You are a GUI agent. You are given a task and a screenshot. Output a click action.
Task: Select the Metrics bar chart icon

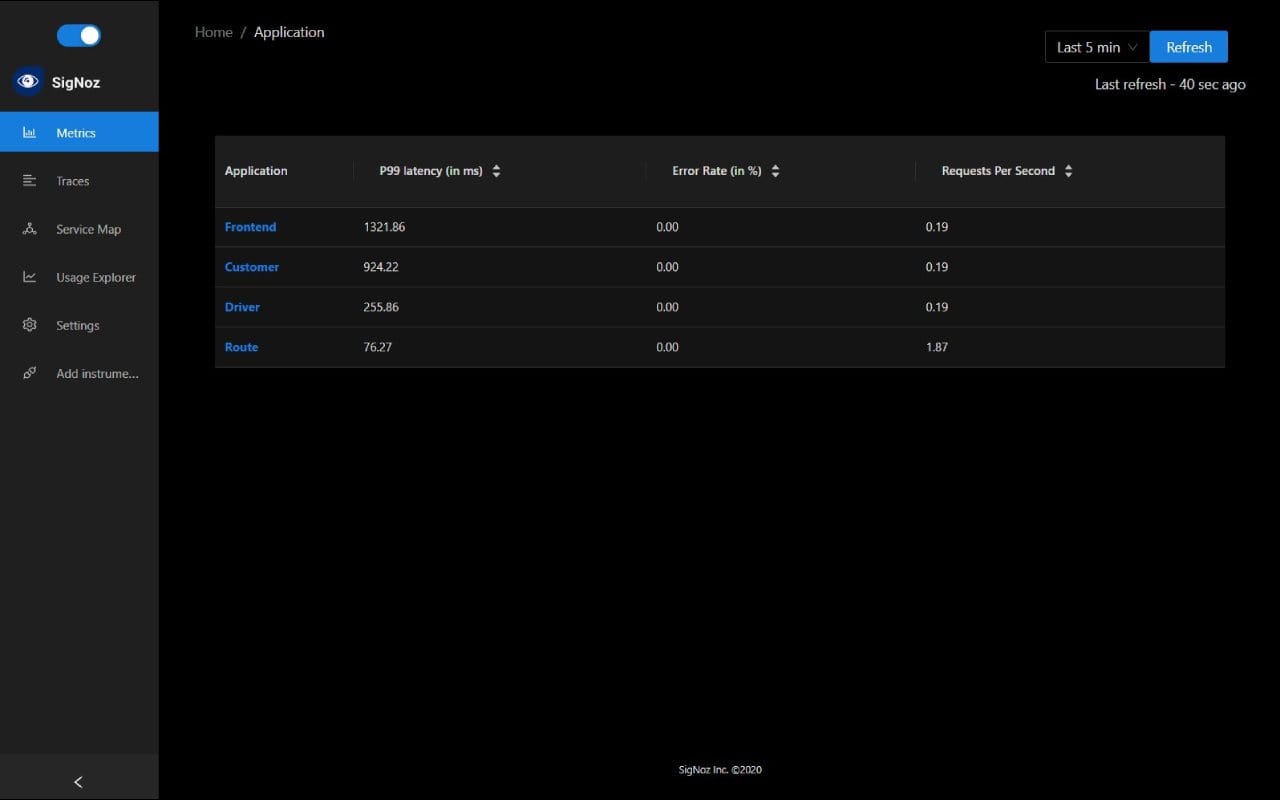[29, 132]
